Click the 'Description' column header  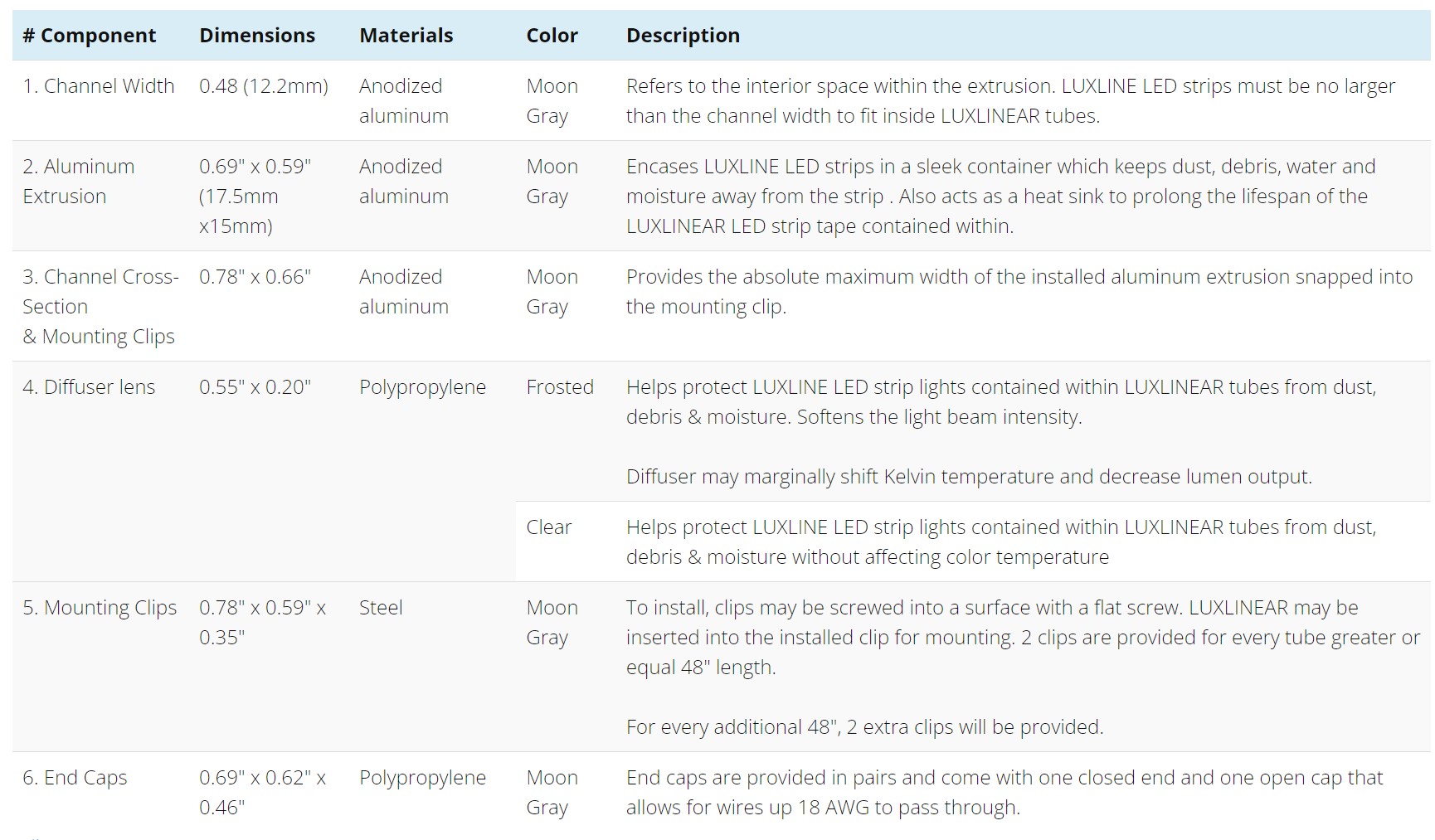683,36
